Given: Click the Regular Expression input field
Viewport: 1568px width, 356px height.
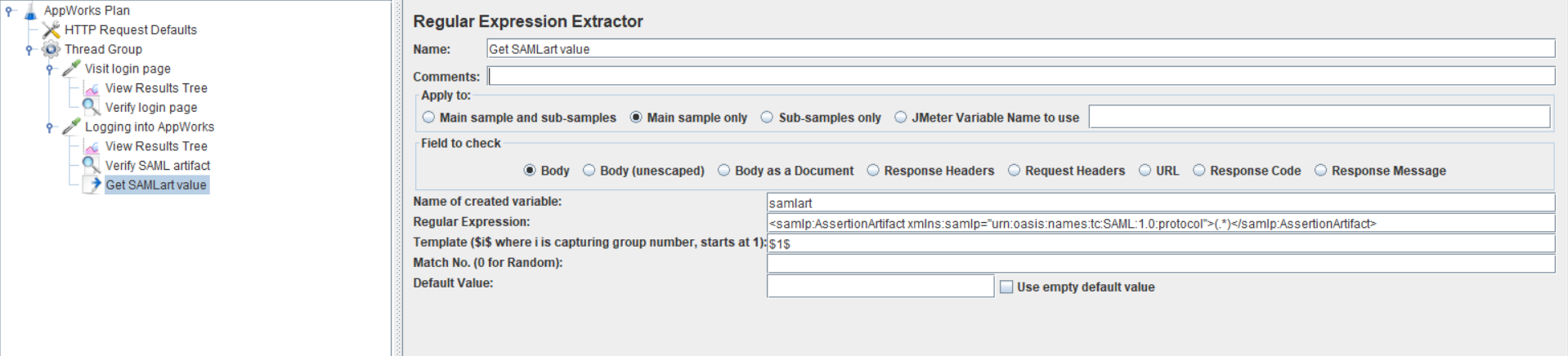Looking at the screenshot, I should tap(1159, 224).
